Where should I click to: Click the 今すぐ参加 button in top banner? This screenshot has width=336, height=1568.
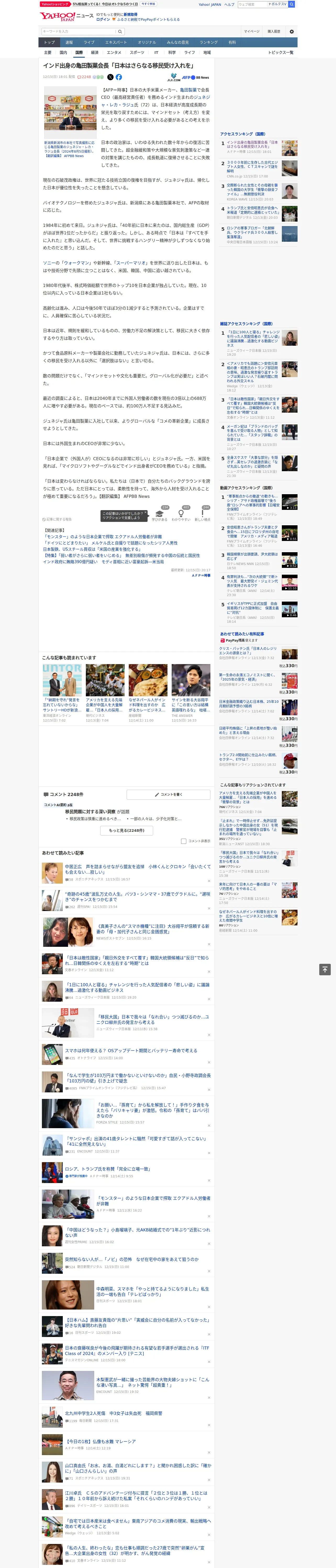coord(148,4)
